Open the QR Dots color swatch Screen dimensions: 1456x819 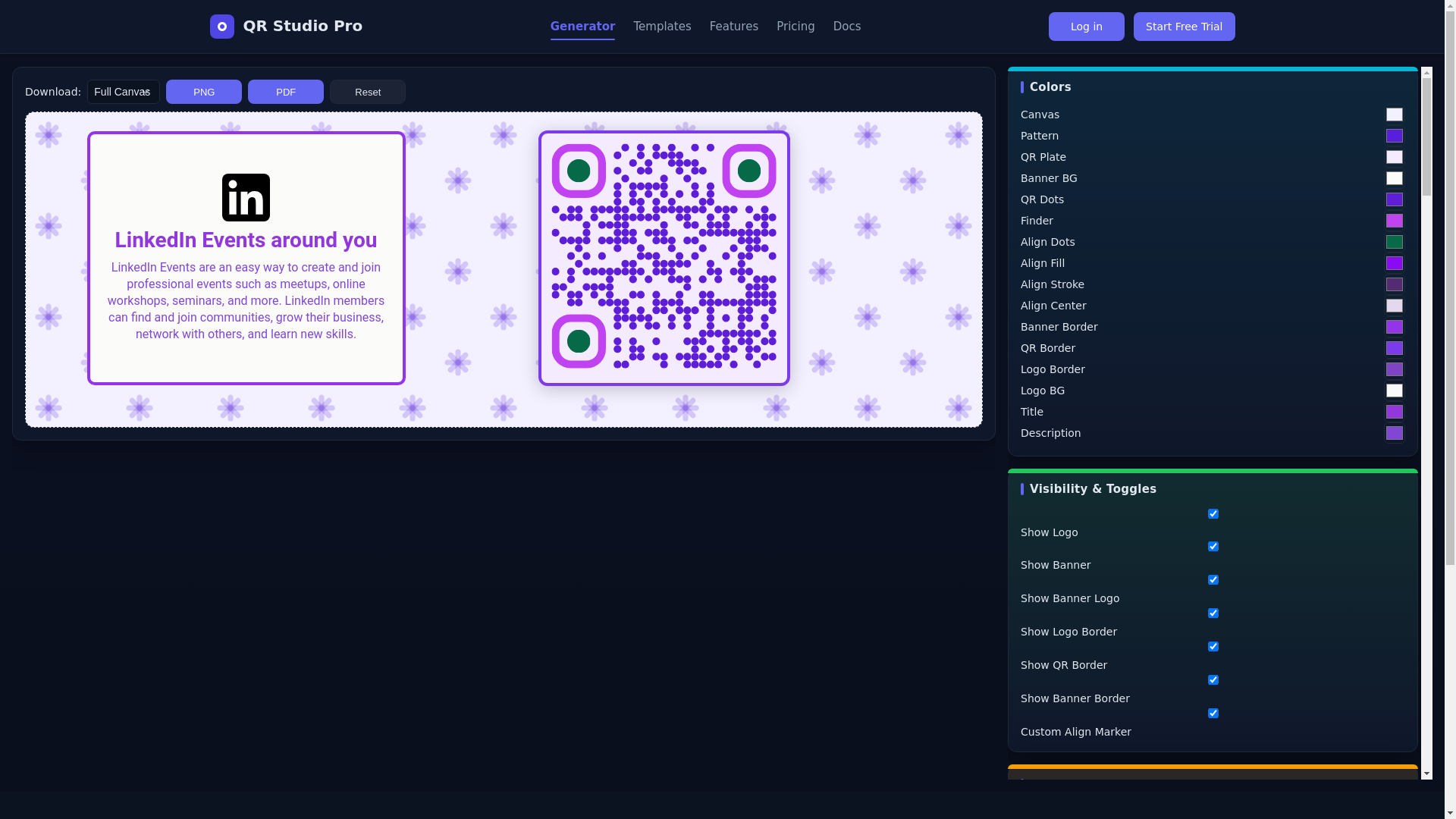(1395, 199)
